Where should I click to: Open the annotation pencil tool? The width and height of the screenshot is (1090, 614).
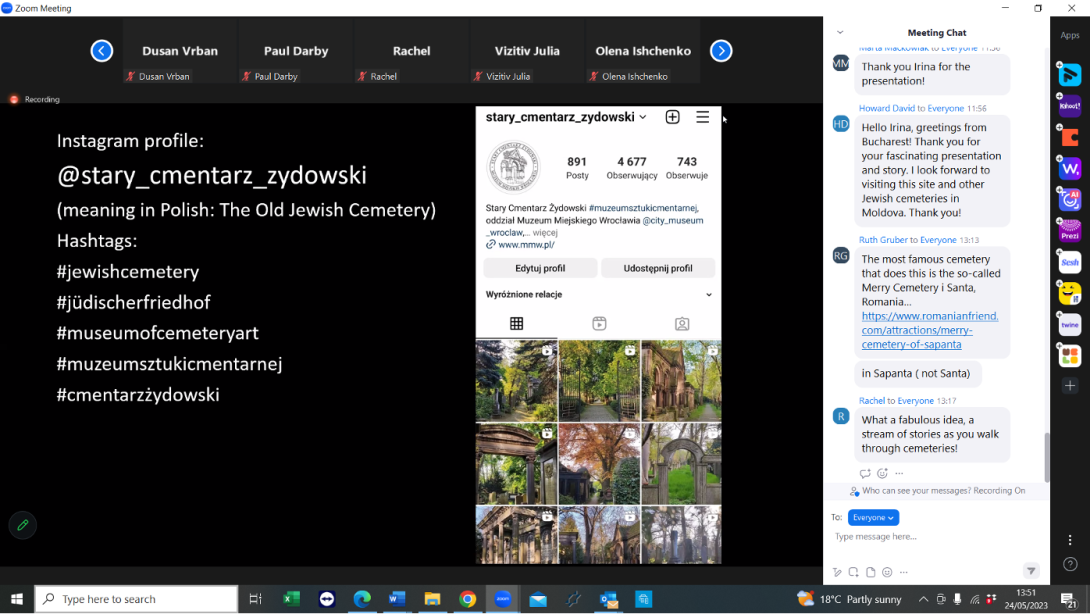(22, 525)
